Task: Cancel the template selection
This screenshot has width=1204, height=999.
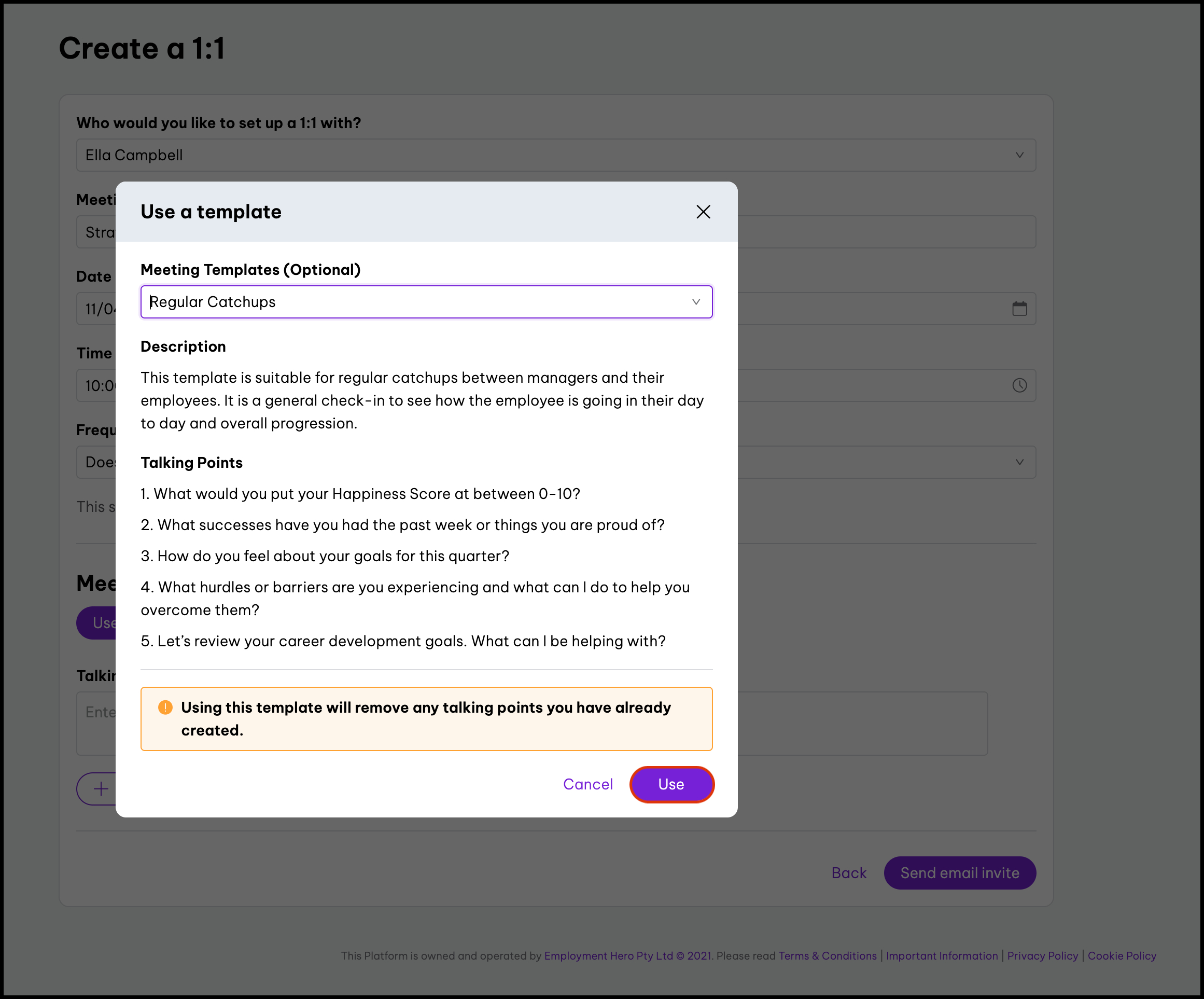Action: (587, 784)
